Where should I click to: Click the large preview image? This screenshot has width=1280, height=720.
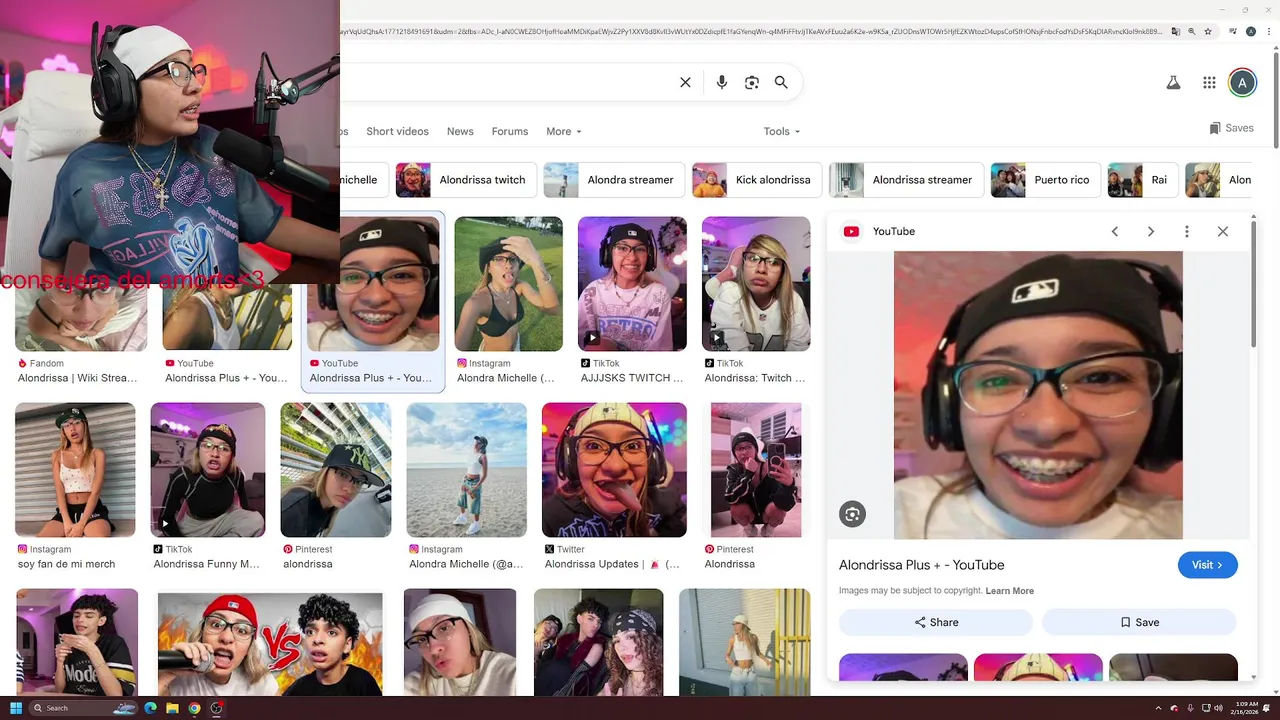(x=1038, y=395)
